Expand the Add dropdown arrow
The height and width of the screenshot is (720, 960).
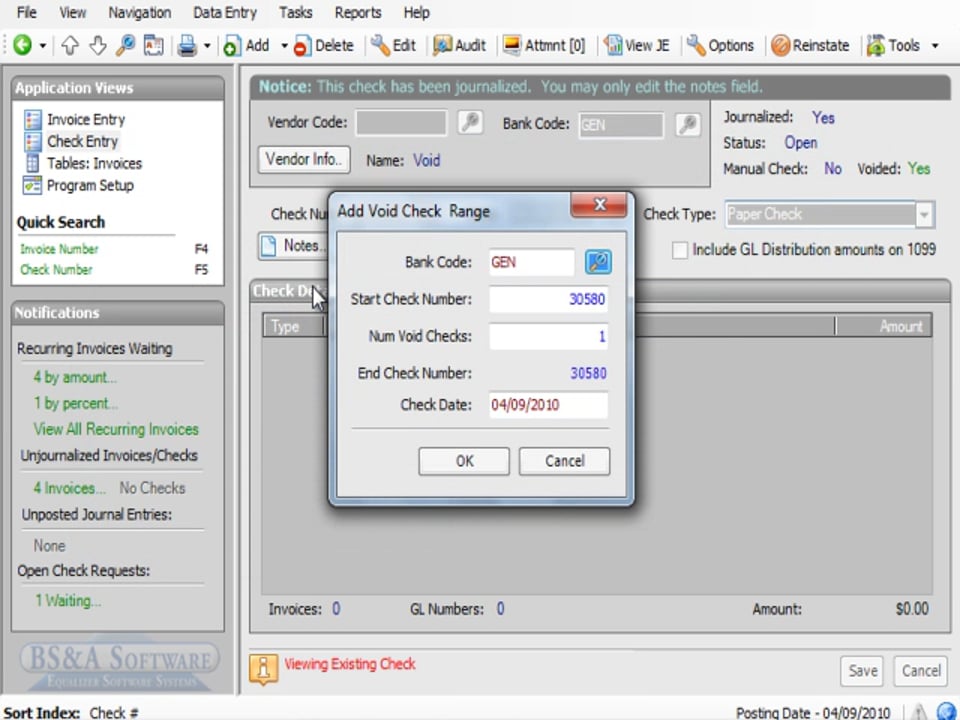[x=284, y=45]
